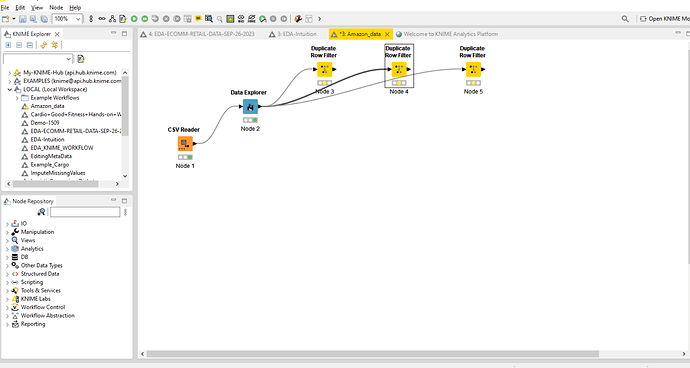Select the Data Explorer node icon
Viewport: 690px width, 368px height.
point(250,107)
